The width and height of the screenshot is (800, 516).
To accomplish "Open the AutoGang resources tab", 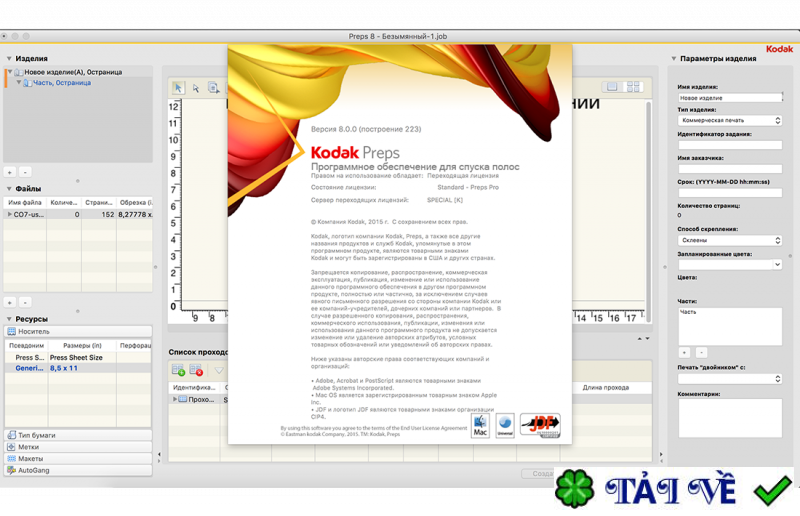I will pyautogui.click(x=78, y=471).
